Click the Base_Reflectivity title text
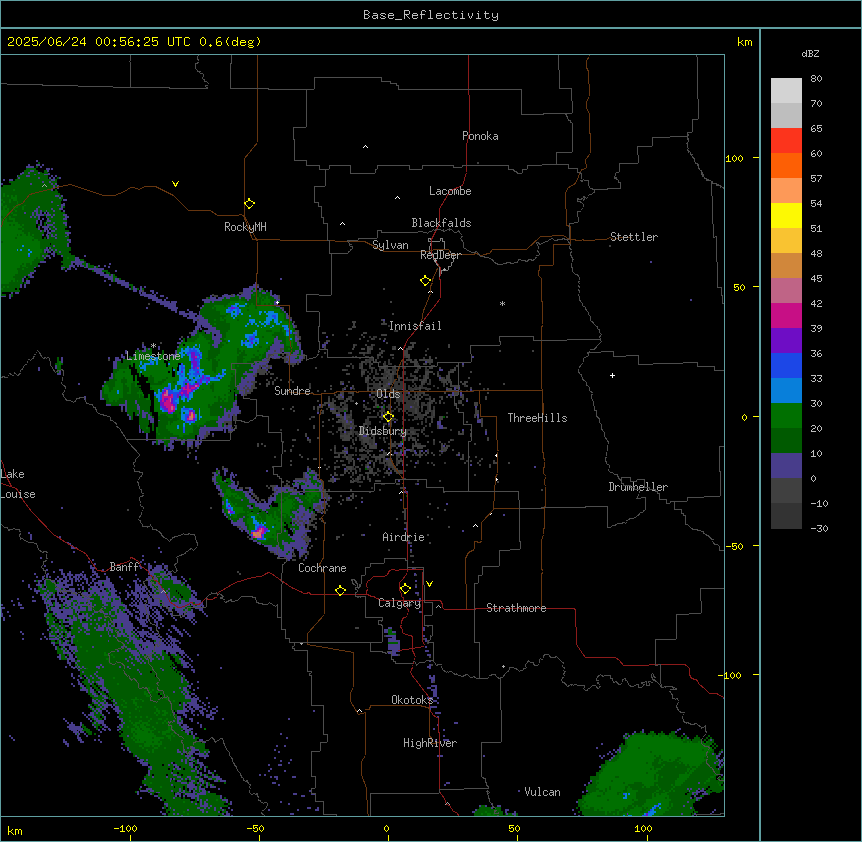Image resolution: width=862 pixels, height=842 pixels. click(431, 15)
